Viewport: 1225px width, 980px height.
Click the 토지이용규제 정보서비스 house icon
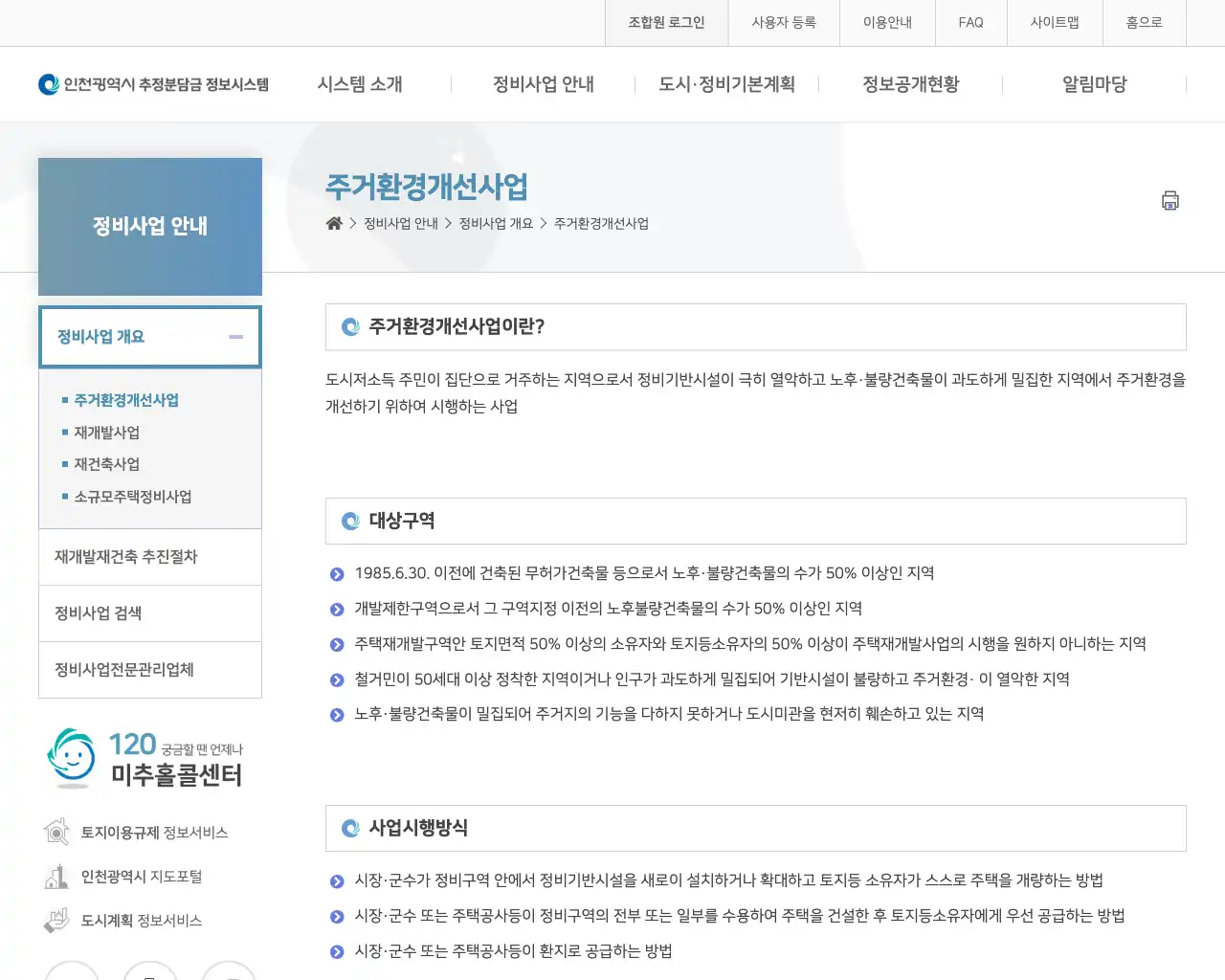coord(56,832)
